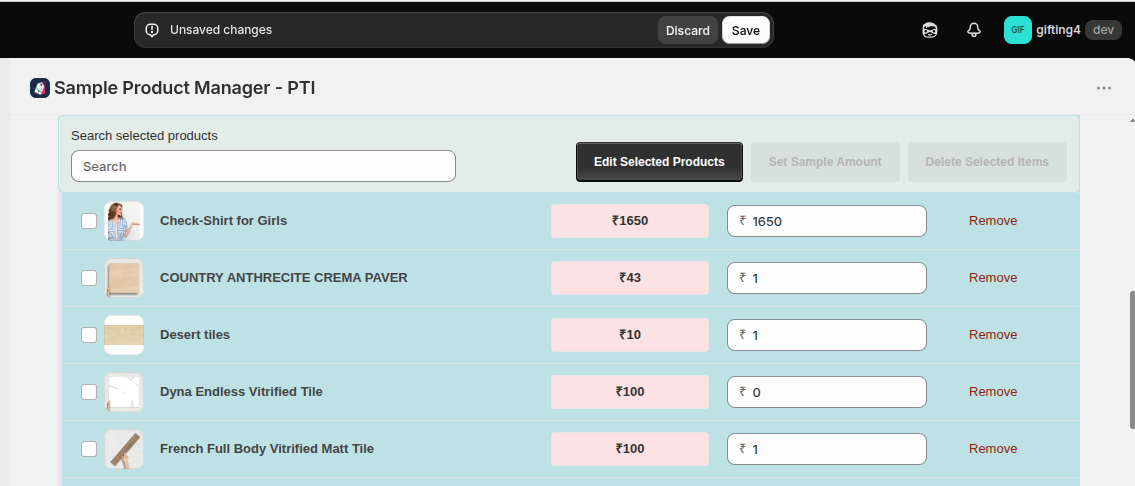Click the Desert tiles product name

[195, 335]
